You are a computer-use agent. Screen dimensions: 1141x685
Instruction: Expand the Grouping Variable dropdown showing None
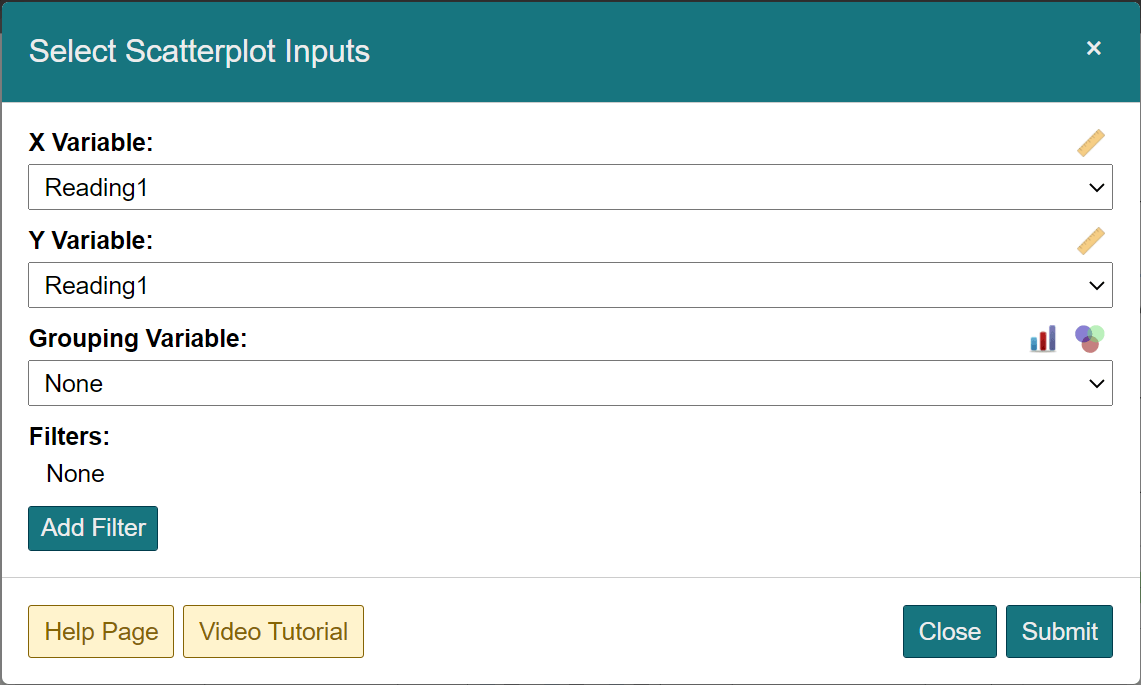point(570,383)
